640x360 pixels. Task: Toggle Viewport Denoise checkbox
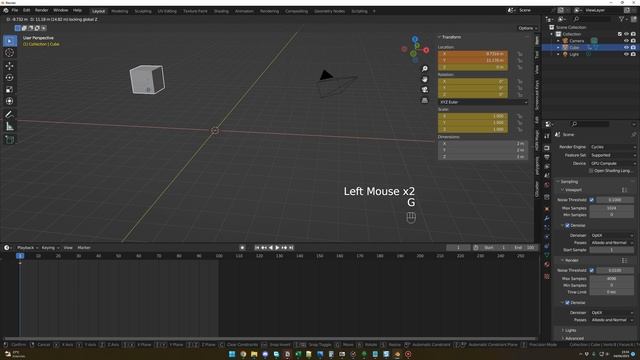coord(567,225)
